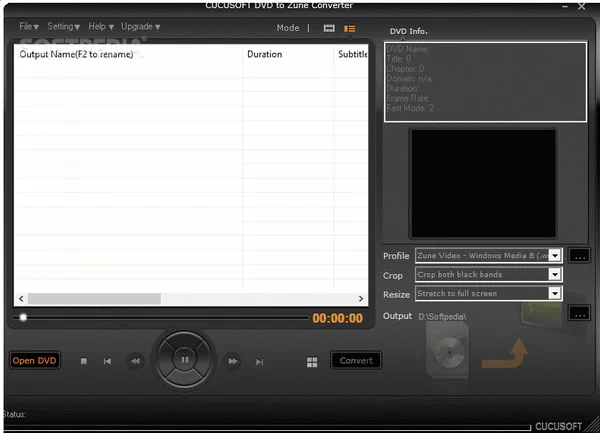Open the Upgrade menu

coord(140,26)
